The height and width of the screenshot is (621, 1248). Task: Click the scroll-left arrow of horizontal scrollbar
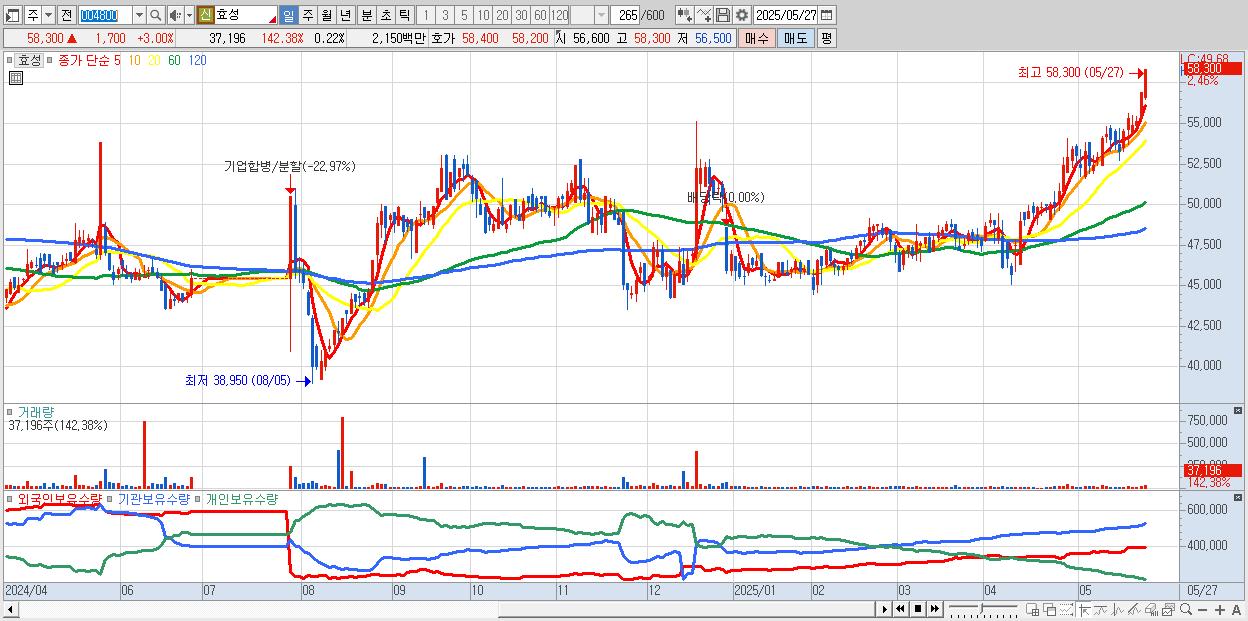coord(11,609)
